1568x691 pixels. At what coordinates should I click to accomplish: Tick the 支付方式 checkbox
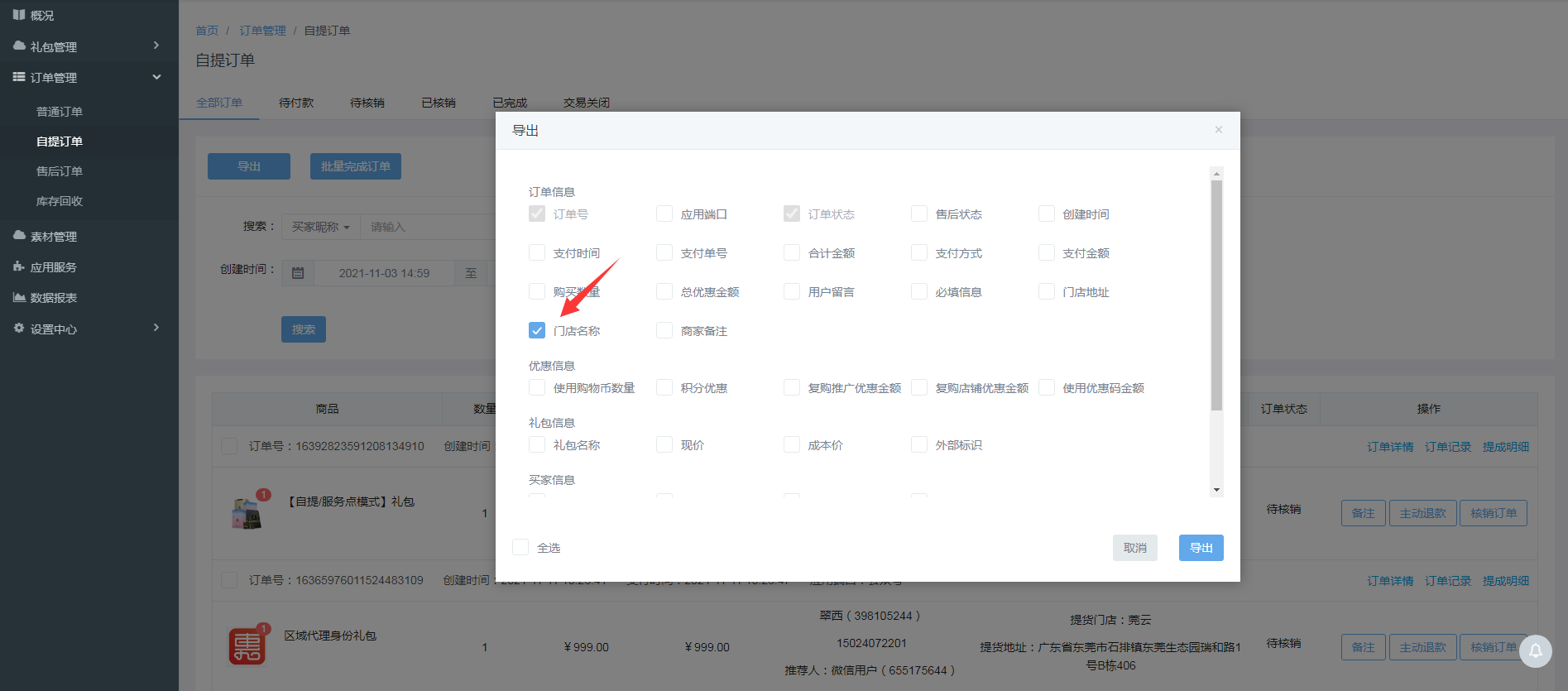919,252
